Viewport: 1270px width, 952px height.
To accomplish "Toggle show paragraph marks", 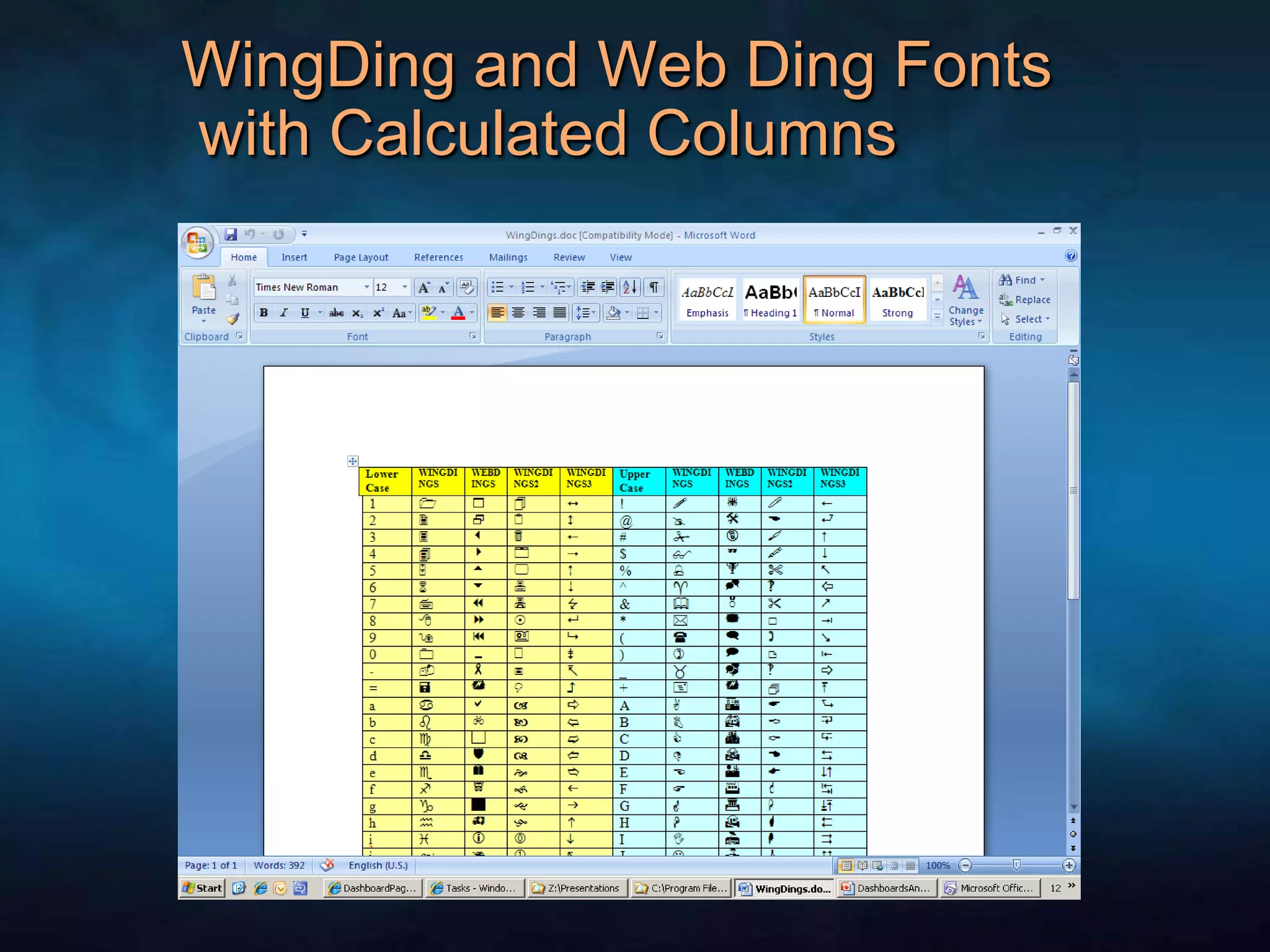I will pyautogui.click(x=654, y=288).
